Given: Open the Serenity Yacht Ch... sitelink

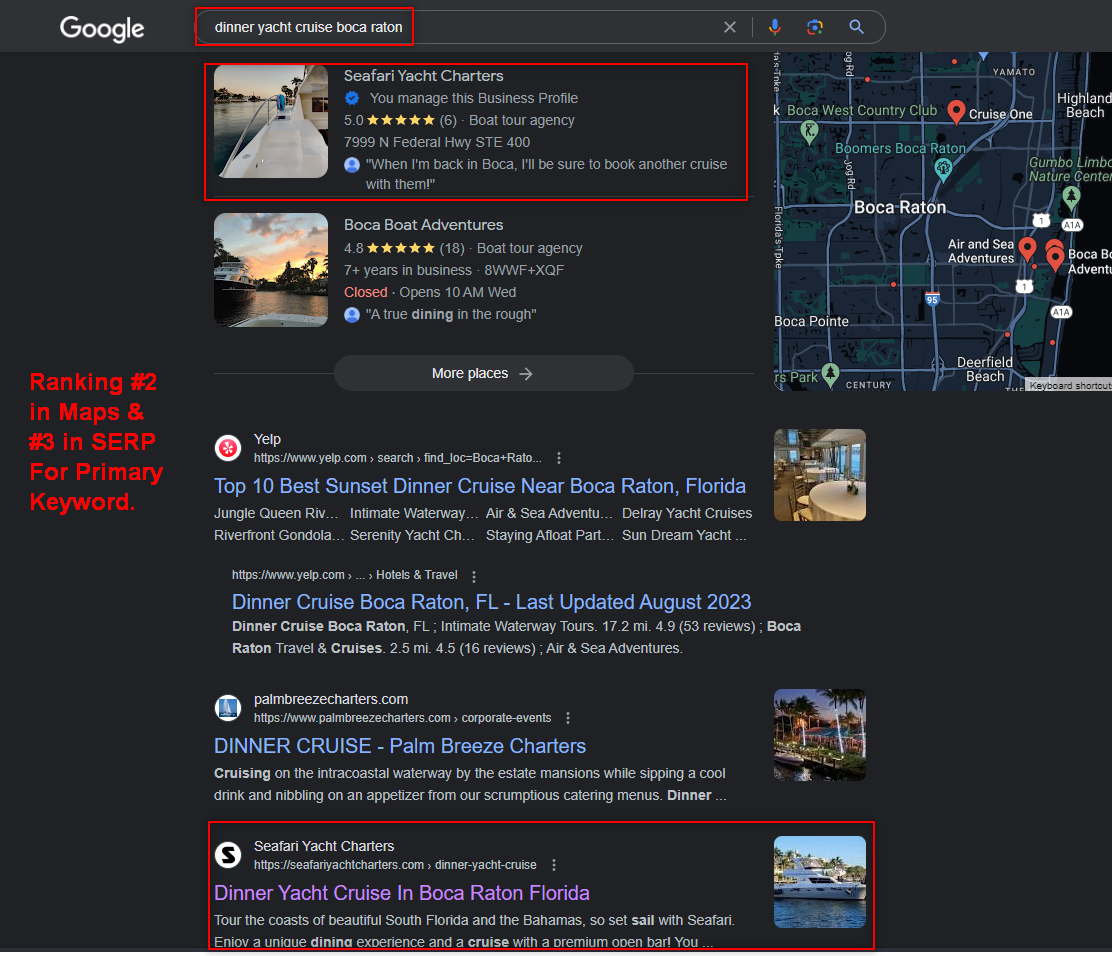Looking at the screenshot, I should [x=412, y=535].
